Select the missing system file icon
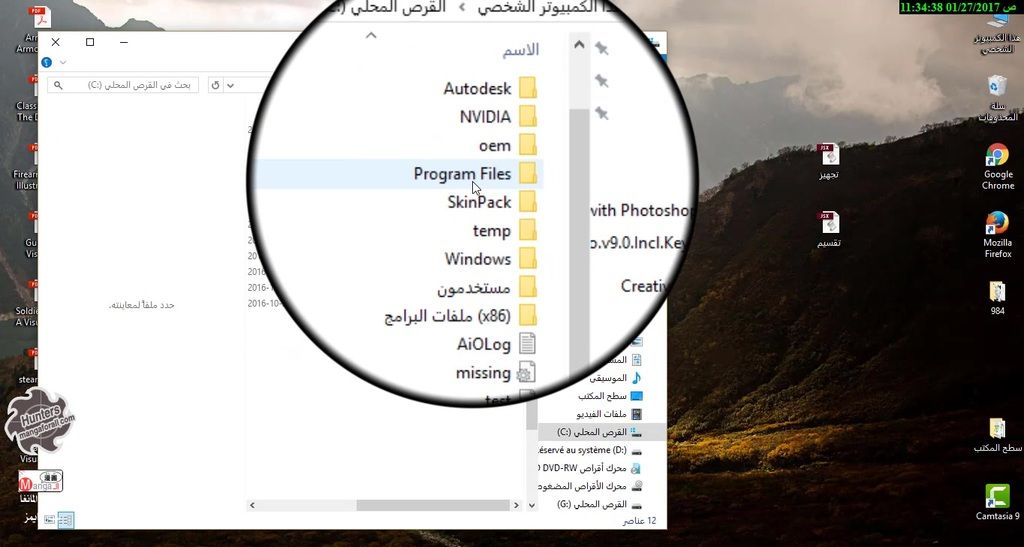Viewport: 1024px width, 547px height. [526, 373]
